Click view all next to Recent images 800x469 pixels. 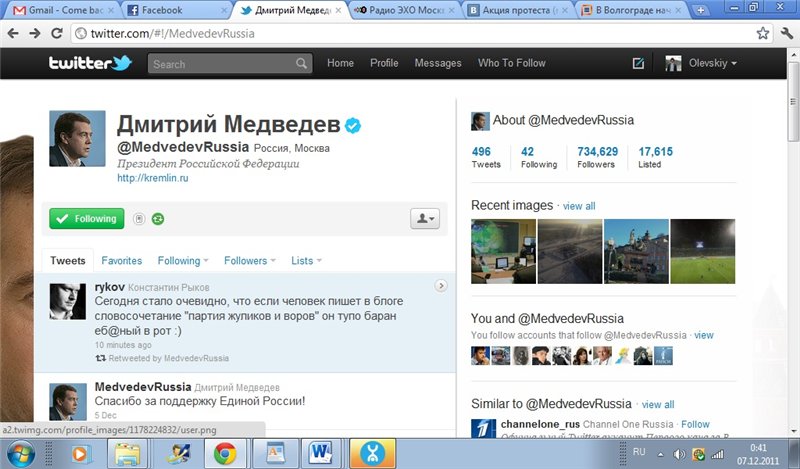579,206
